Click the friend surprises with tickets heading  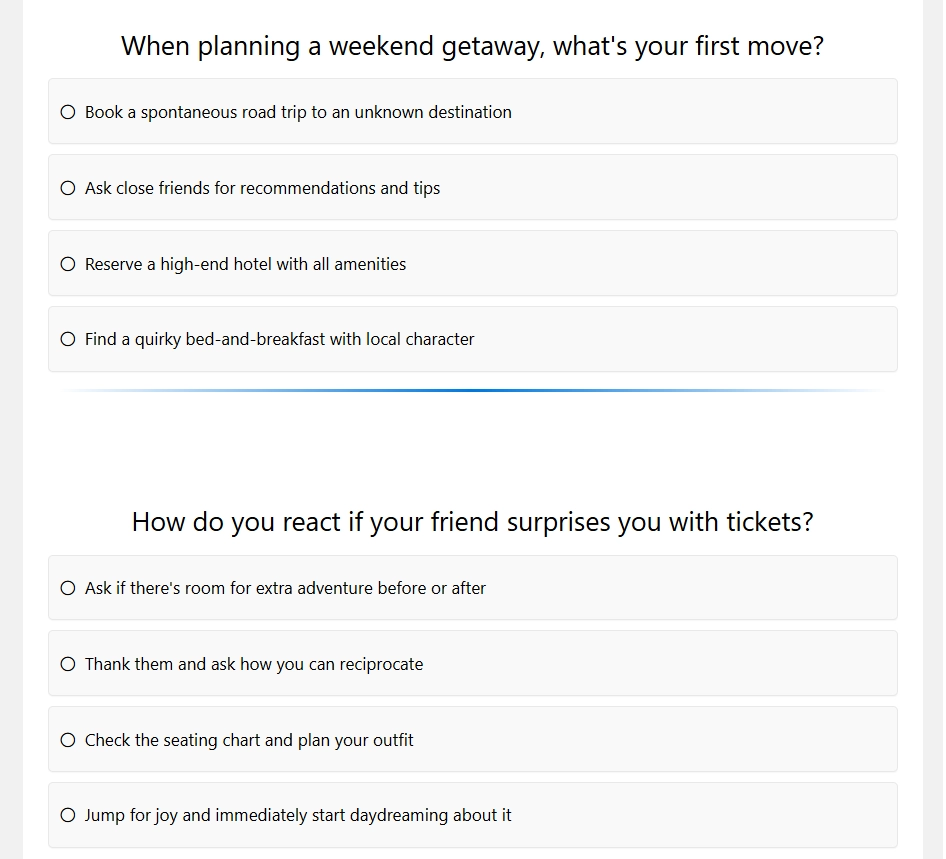(x=472, y=522)
